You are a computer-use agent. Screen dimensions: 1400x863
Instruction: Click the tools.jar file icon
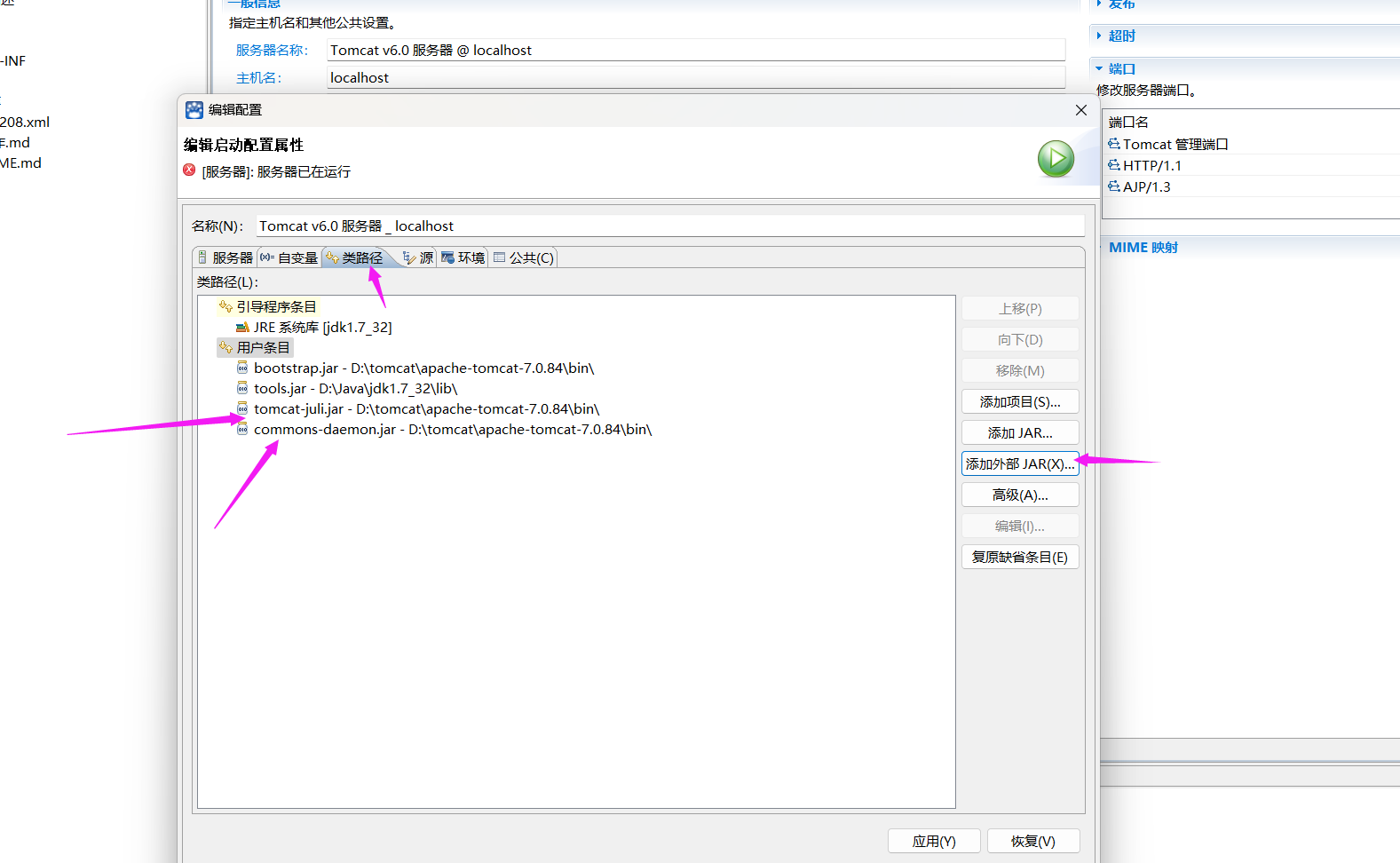point(242,388)
